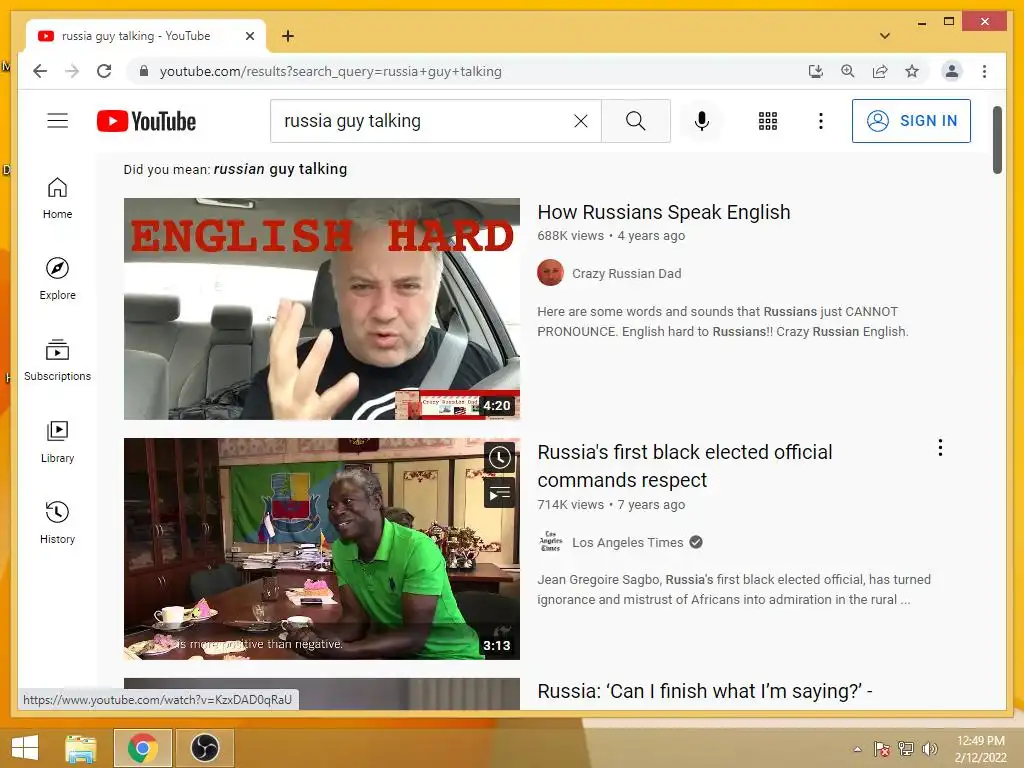
Task: Click the install app icon in address bar
Action: [x=816, y=71]
